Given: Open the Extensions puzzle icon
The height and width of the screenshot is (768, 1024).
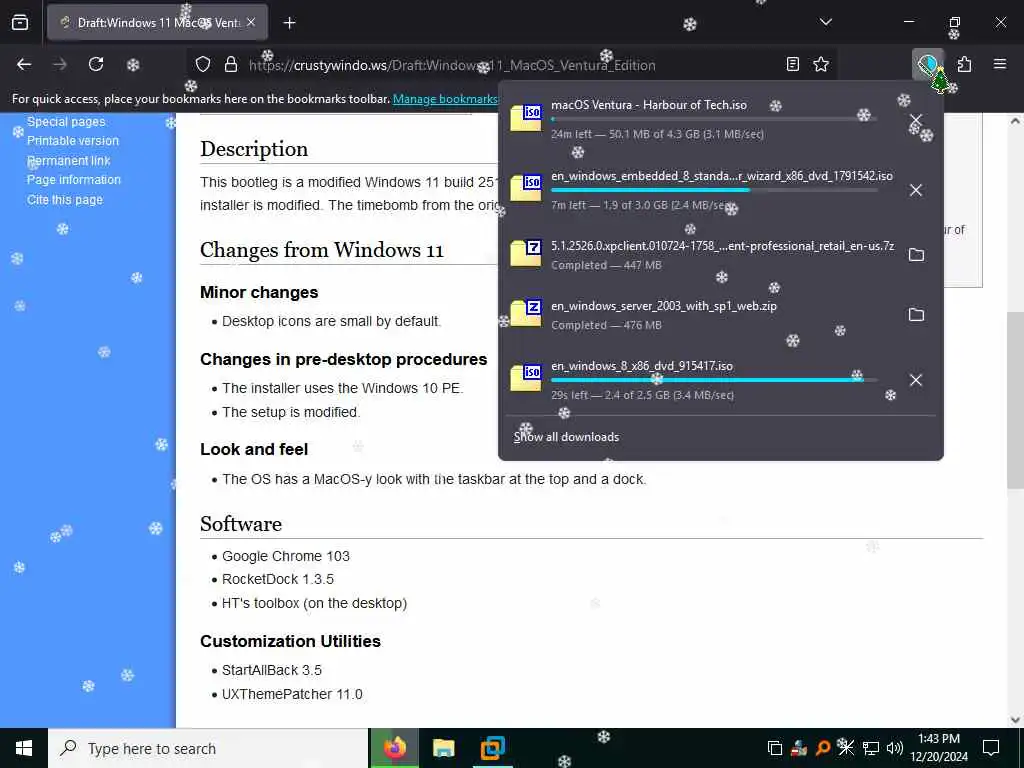Looking at the screenshot, I should tap(965, 65).
